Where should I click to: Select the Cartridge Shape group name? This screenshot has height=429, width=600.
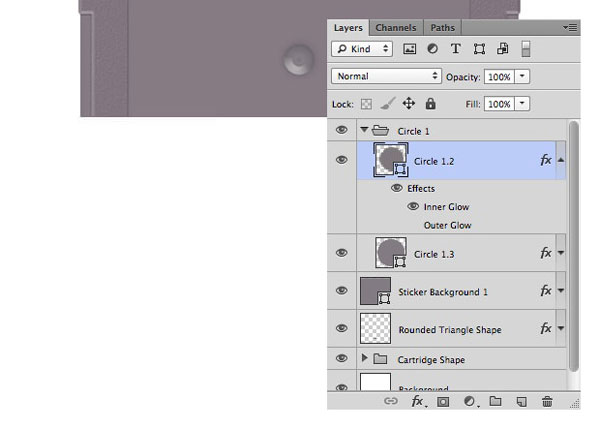(431, 360)
